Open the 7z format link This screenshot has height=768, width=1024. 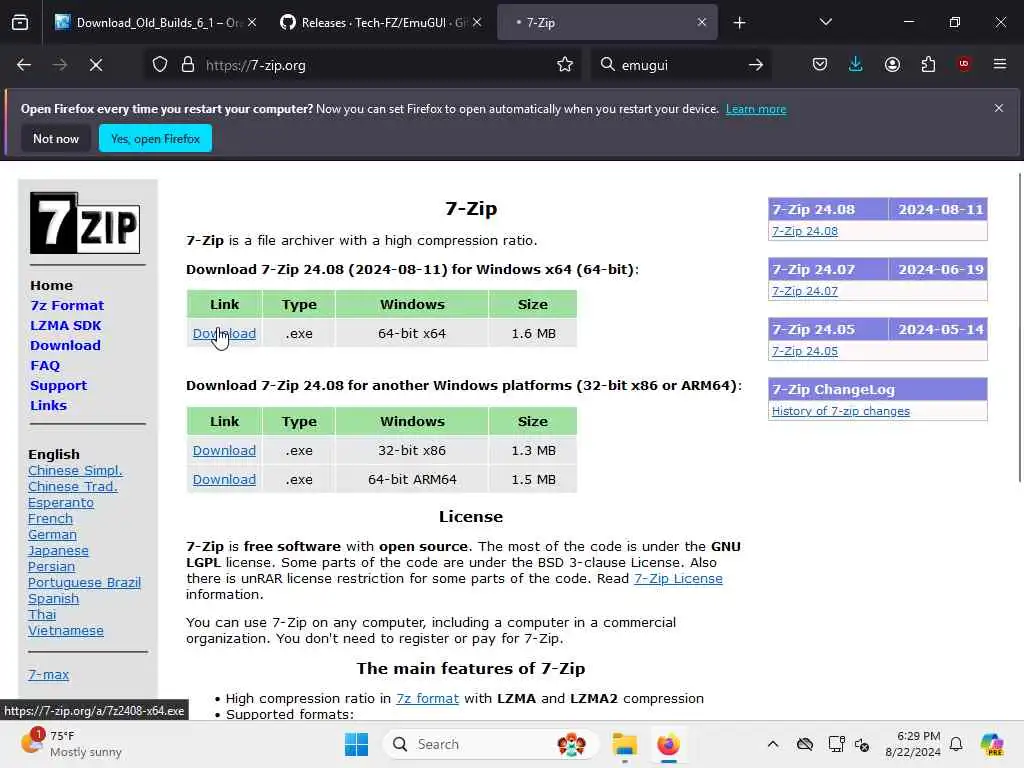pos(427,699)
